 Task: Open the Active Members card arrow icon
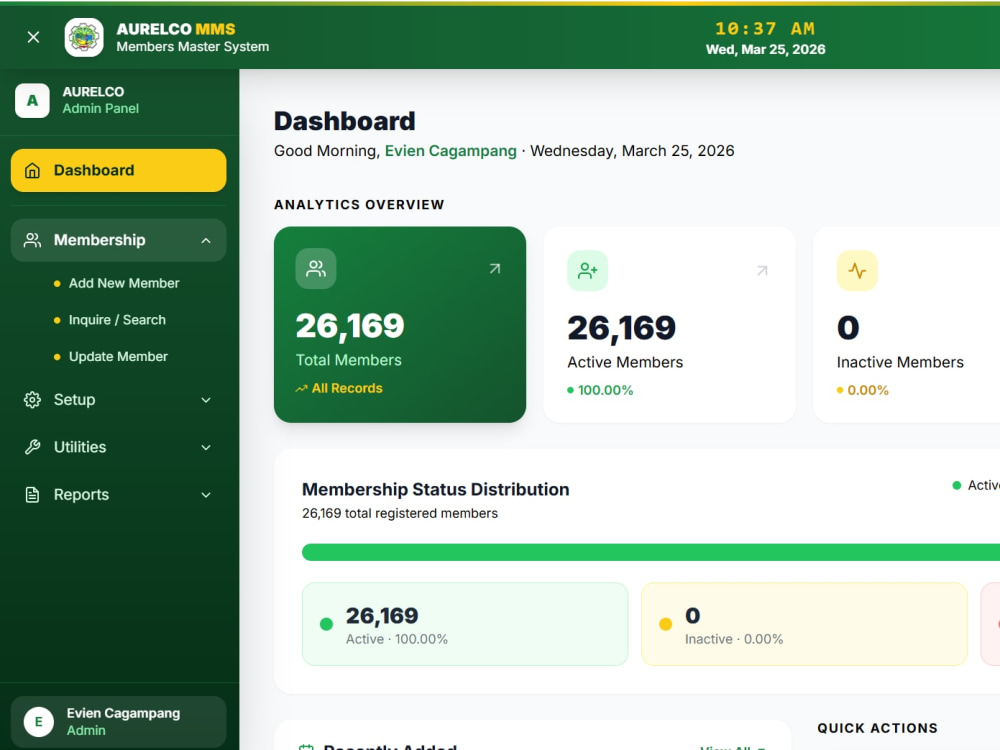pos(762,271)
